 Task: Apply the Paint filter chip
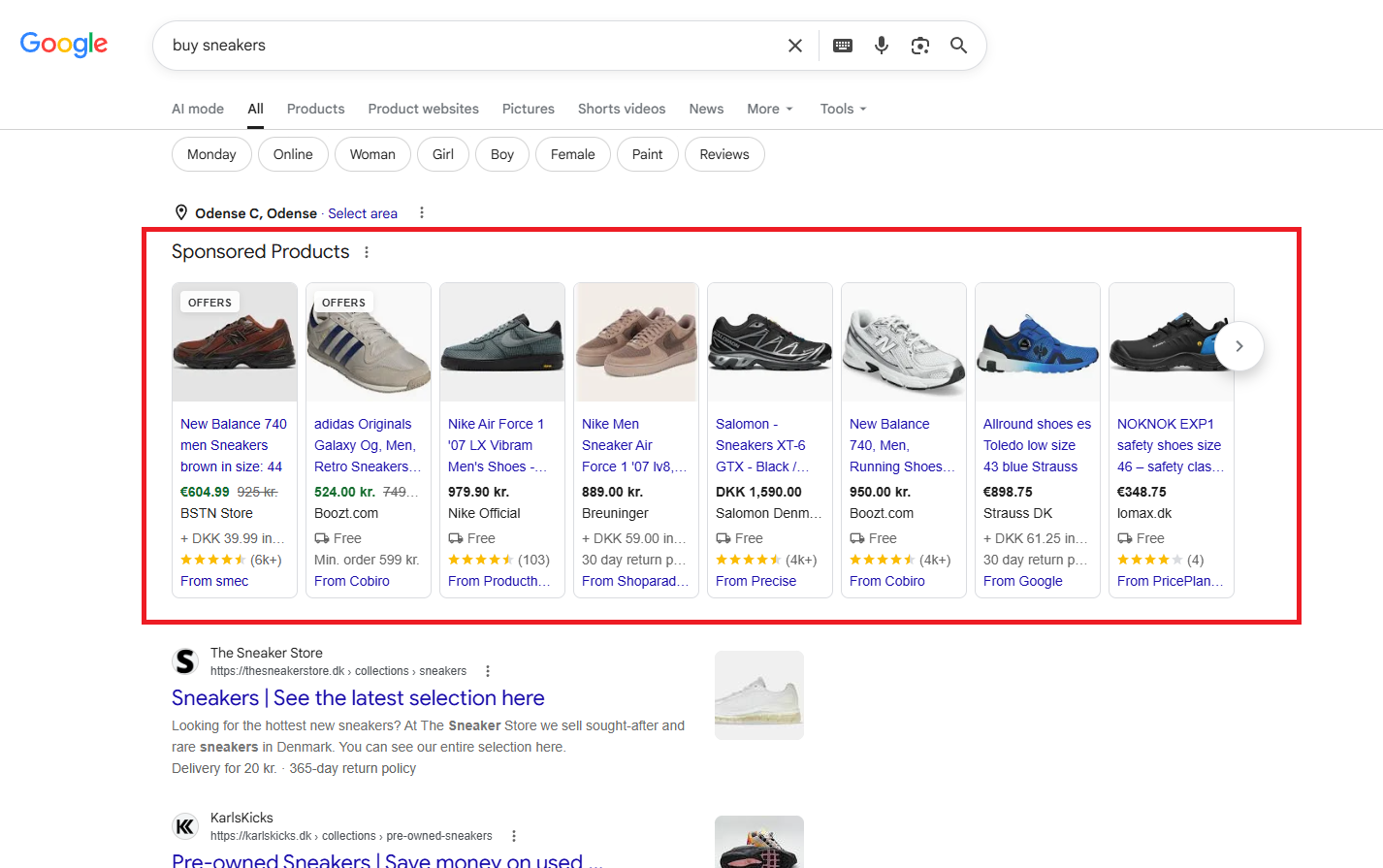[648, 154]
